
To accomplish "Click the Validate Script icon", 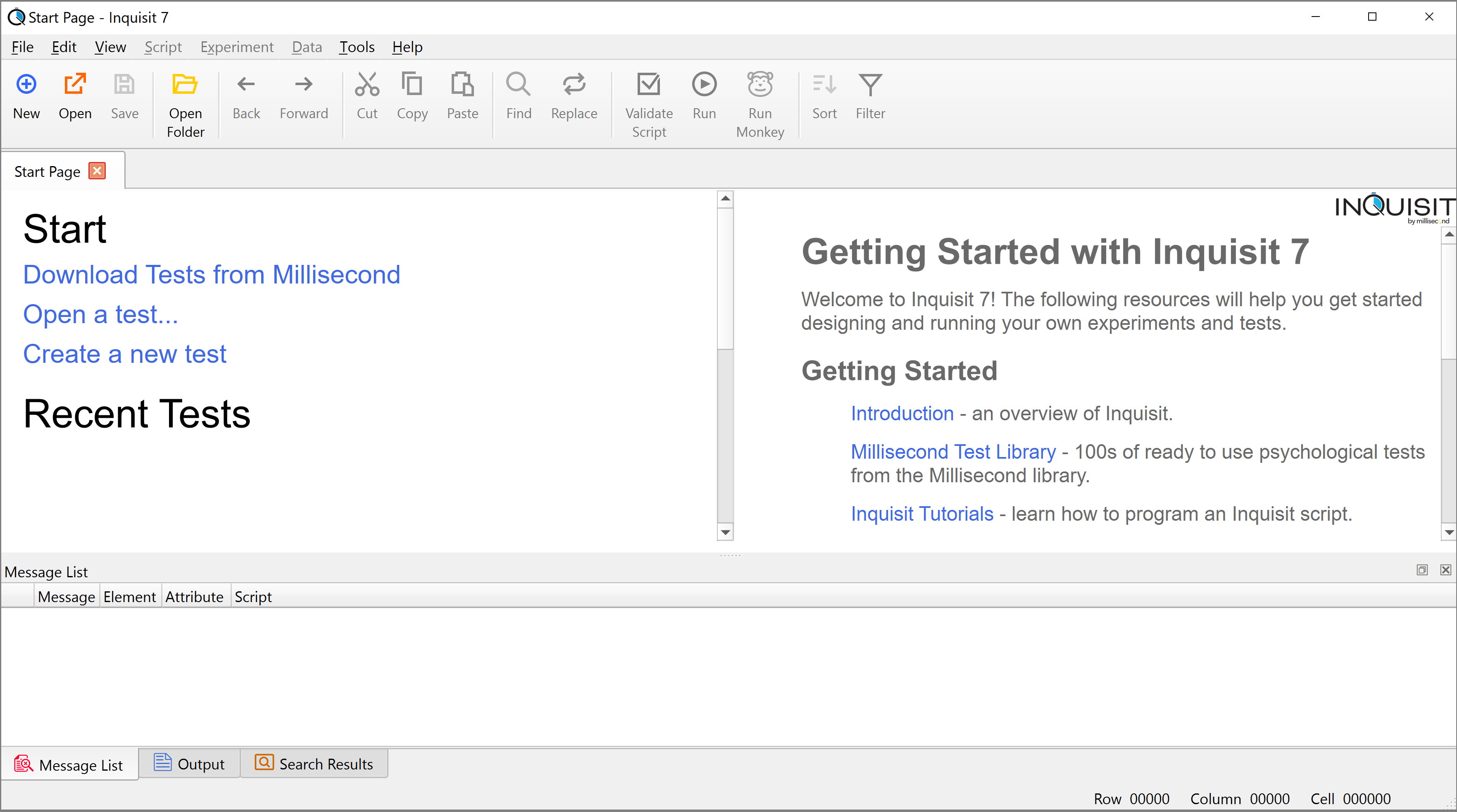I will click(649, 85).
